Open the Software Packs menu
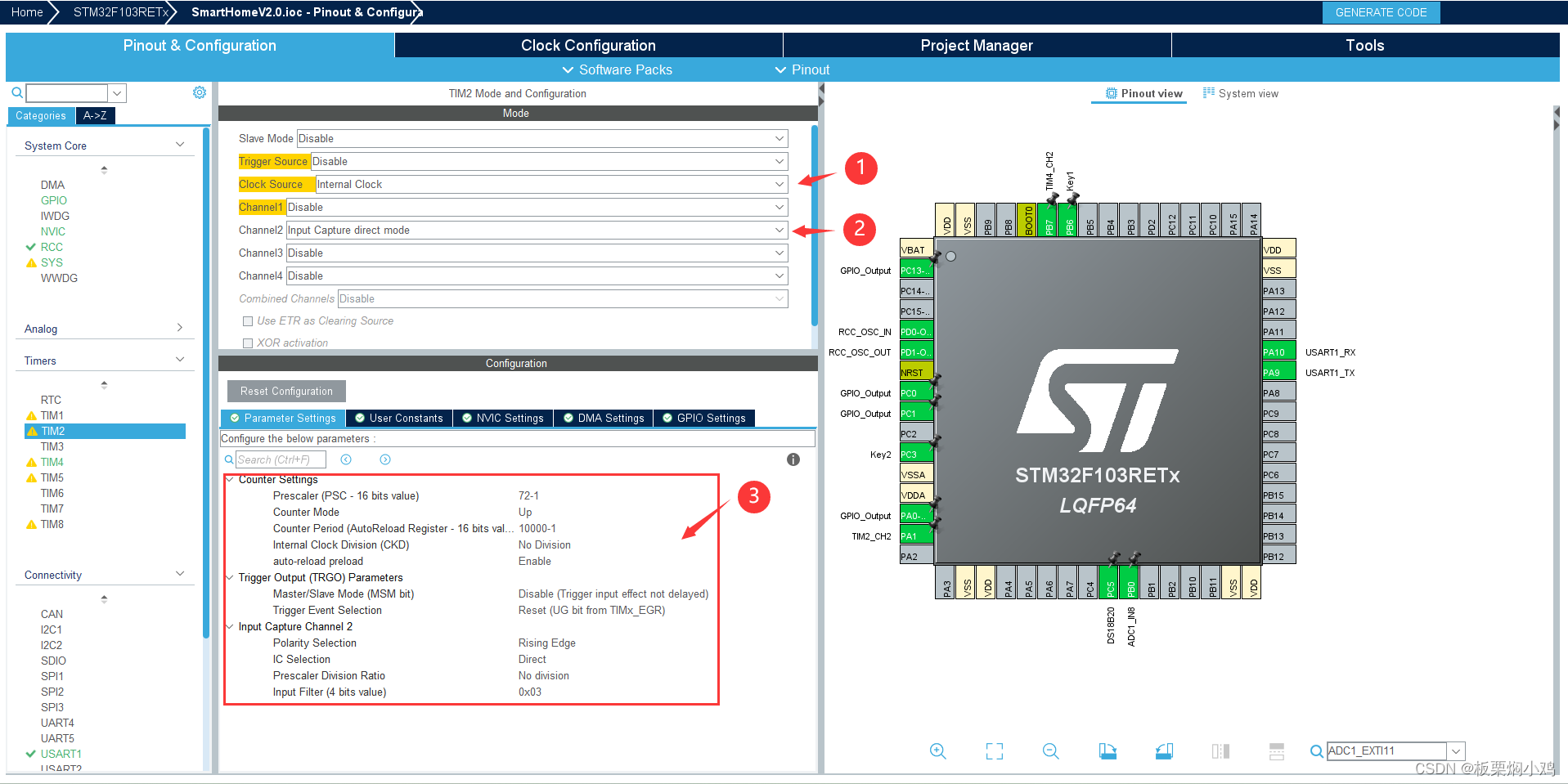Viewport: 1568px width, 784px height. [x=618, y=69]
